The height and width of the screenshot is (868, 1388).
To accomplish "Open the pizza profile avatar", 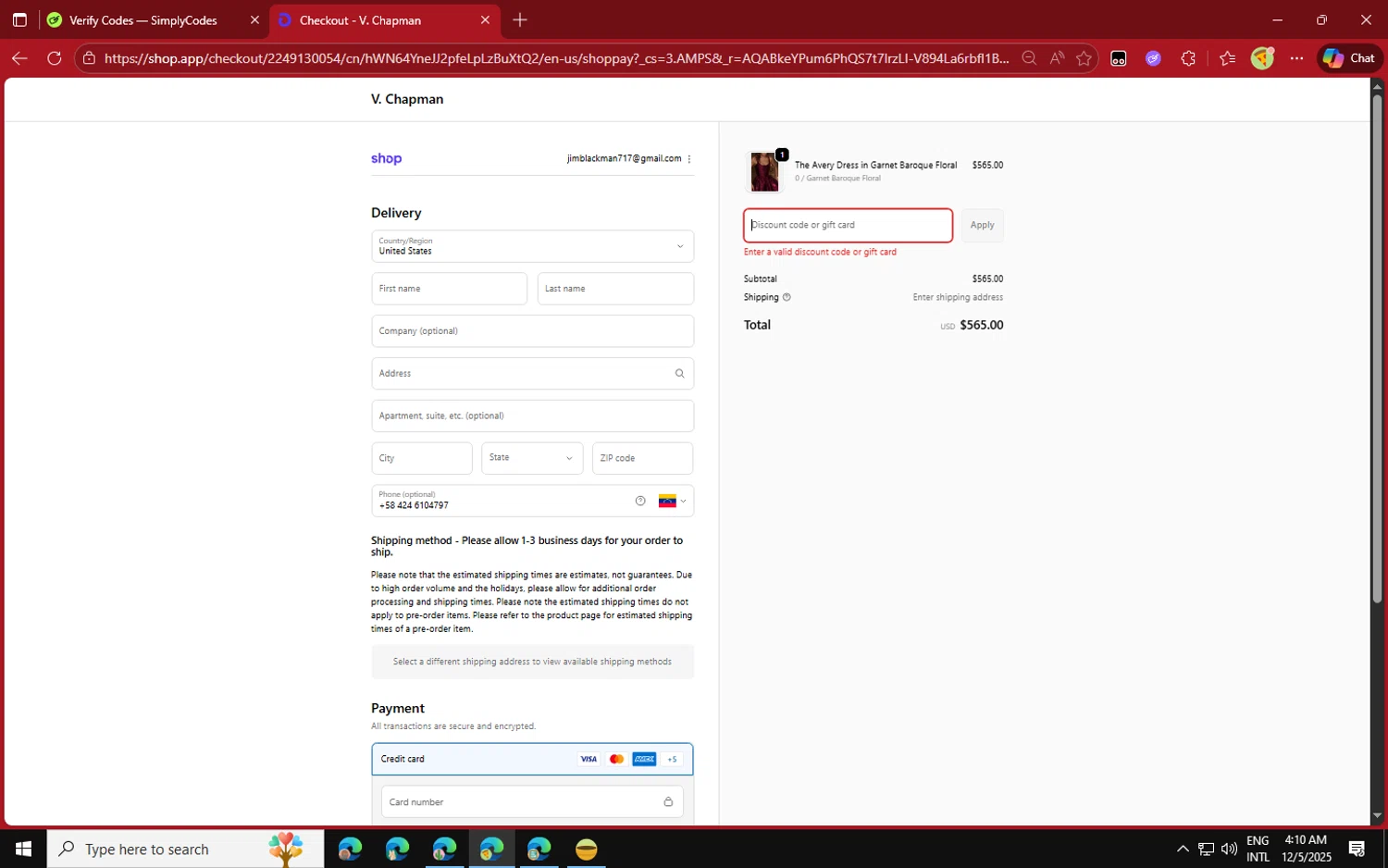I will tap(1263, 58).
